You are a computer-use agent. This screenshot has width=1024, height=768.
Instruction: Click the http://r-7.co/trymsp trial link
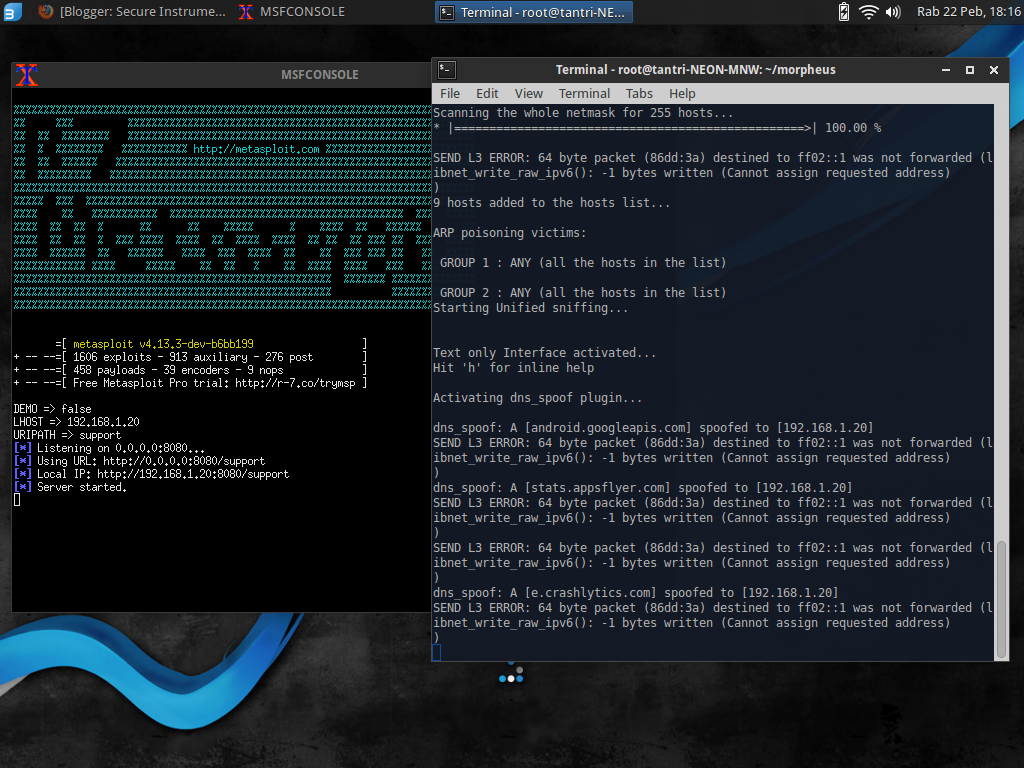(x=295, y=383)
